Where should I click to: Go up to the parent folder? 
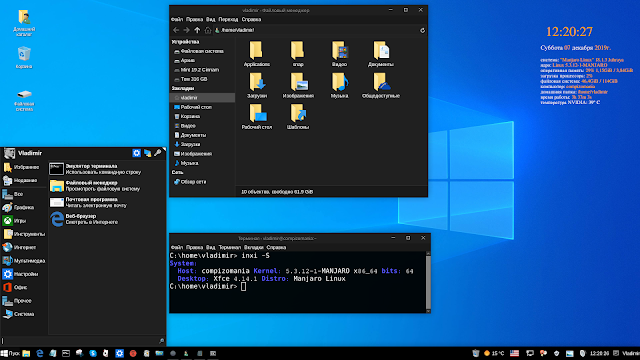197,30
